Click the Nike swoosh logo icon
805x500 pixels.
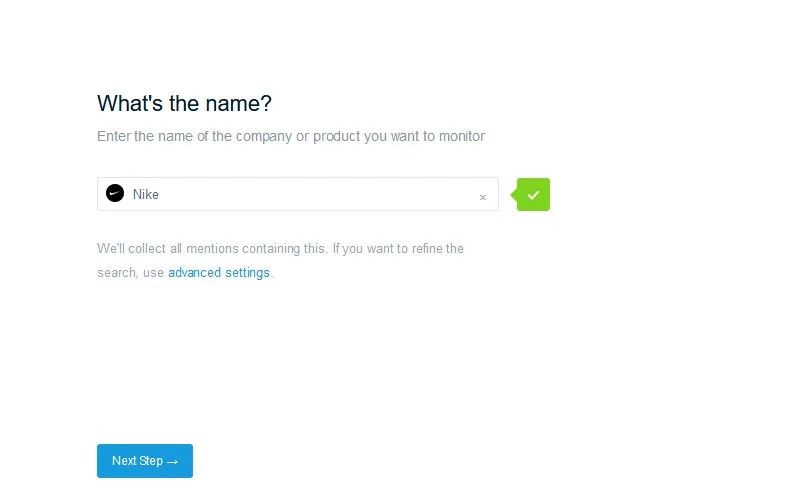(115, 194)
